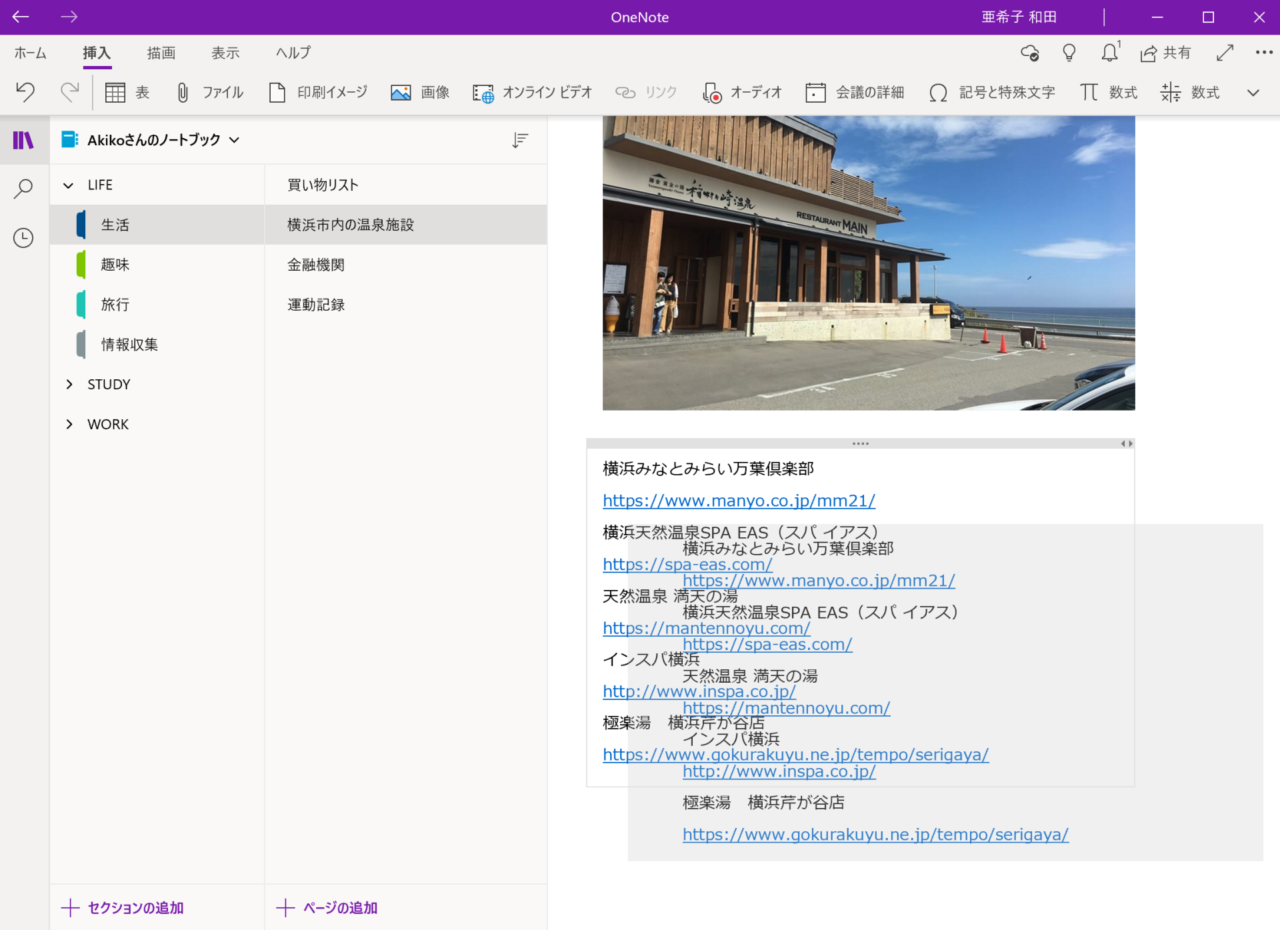
Task: Click ページの追加 to add a page
Action: pyautogui.click(x=328, y=908)
